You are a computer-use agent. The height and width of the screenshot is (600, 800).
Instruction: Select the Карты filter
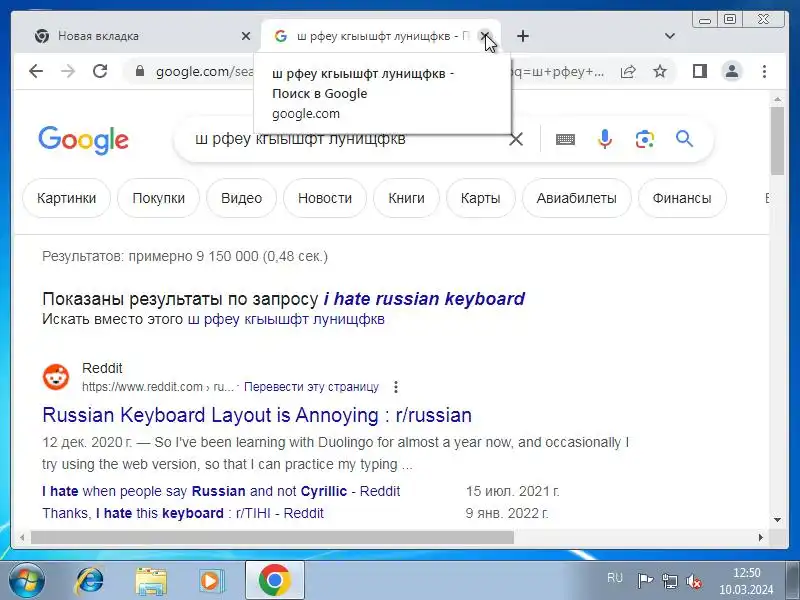click(x=481, y=198)
